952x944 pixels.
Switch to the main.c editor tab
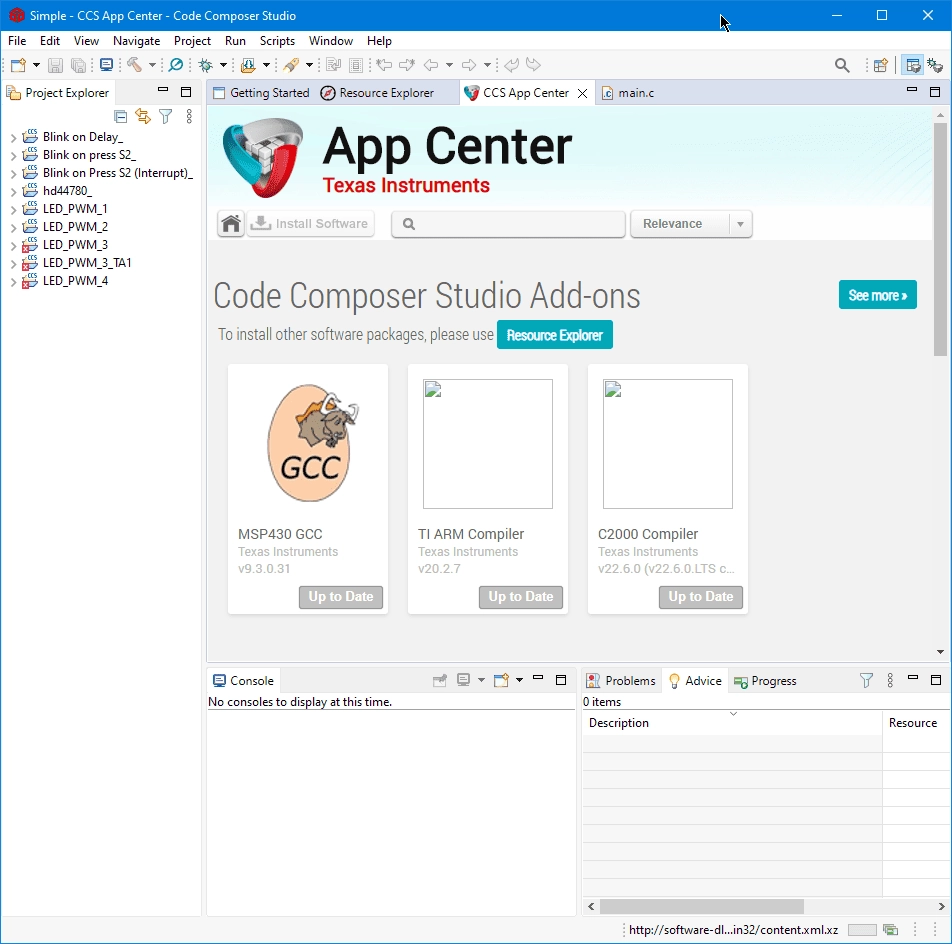(628, 93)
